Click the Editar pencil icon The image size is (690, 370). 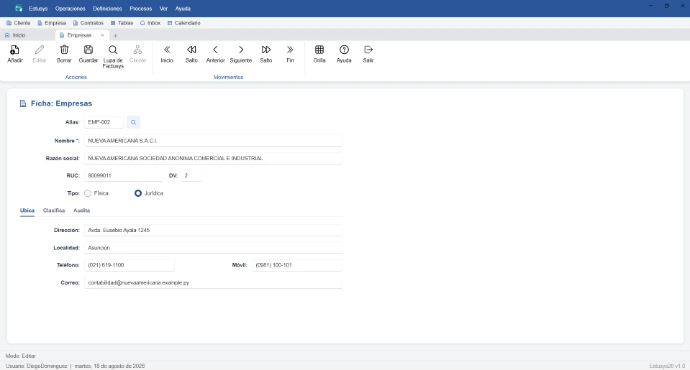pyautogui.click(x=40, y=50)
